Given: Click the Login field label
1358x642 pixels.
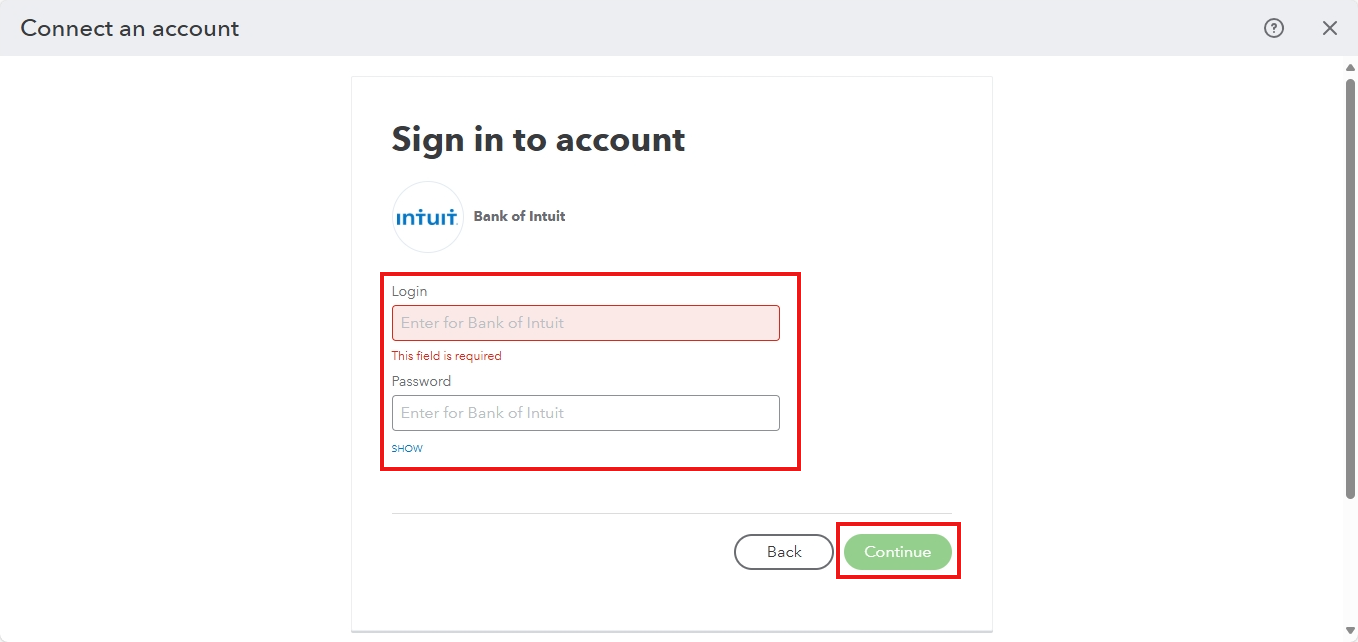Looking at the screenshot, I should point(409,291).
